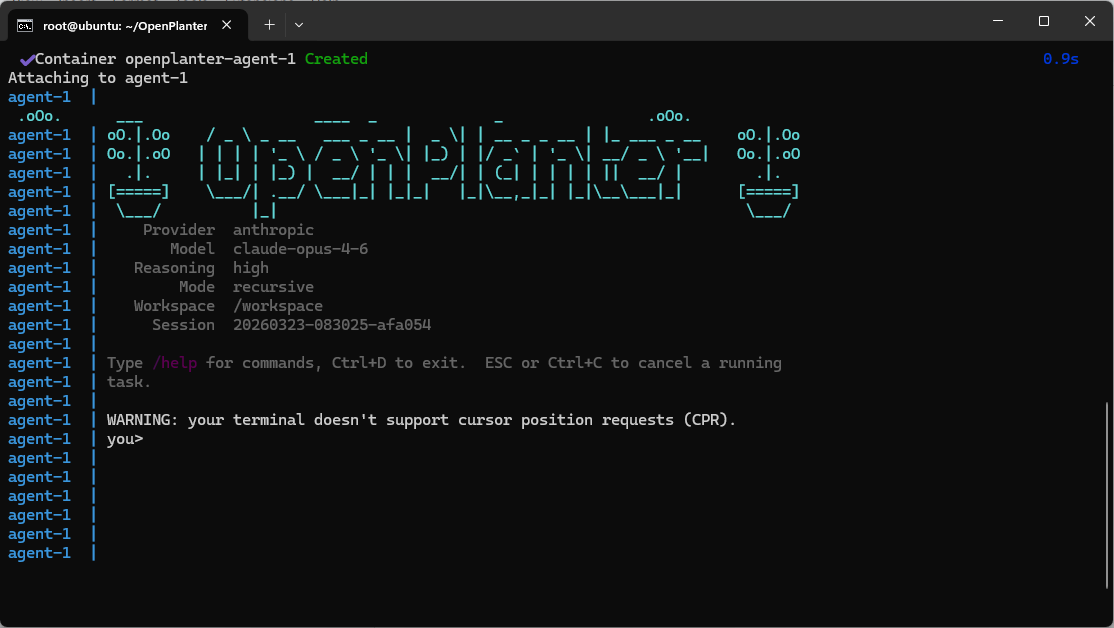Open a new tab with plus button
This screenshot has width=1114, height=628.
click(269, 23)
